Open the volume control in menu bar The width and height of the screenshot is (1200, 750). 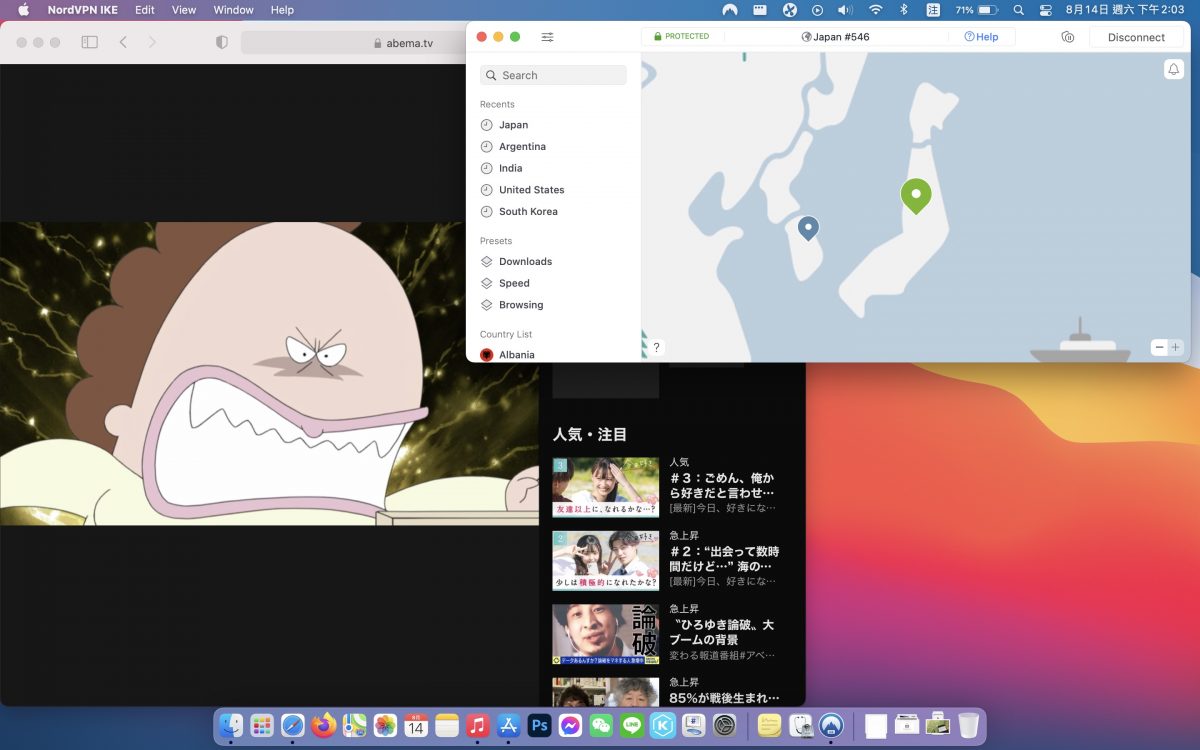click(845, 10)
